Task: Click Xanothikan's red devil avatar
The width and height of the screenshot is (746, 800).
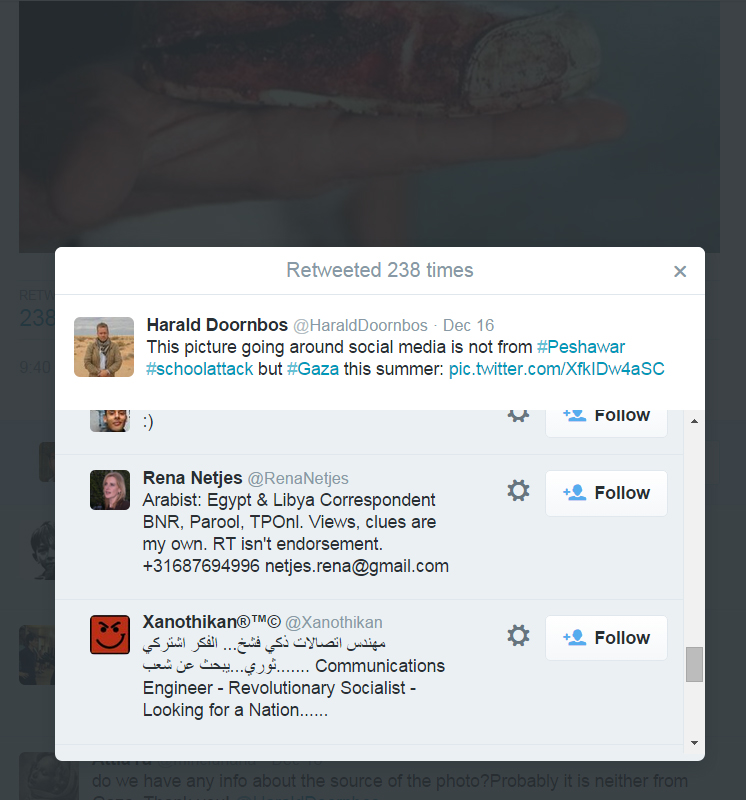Action: [110, 634]
